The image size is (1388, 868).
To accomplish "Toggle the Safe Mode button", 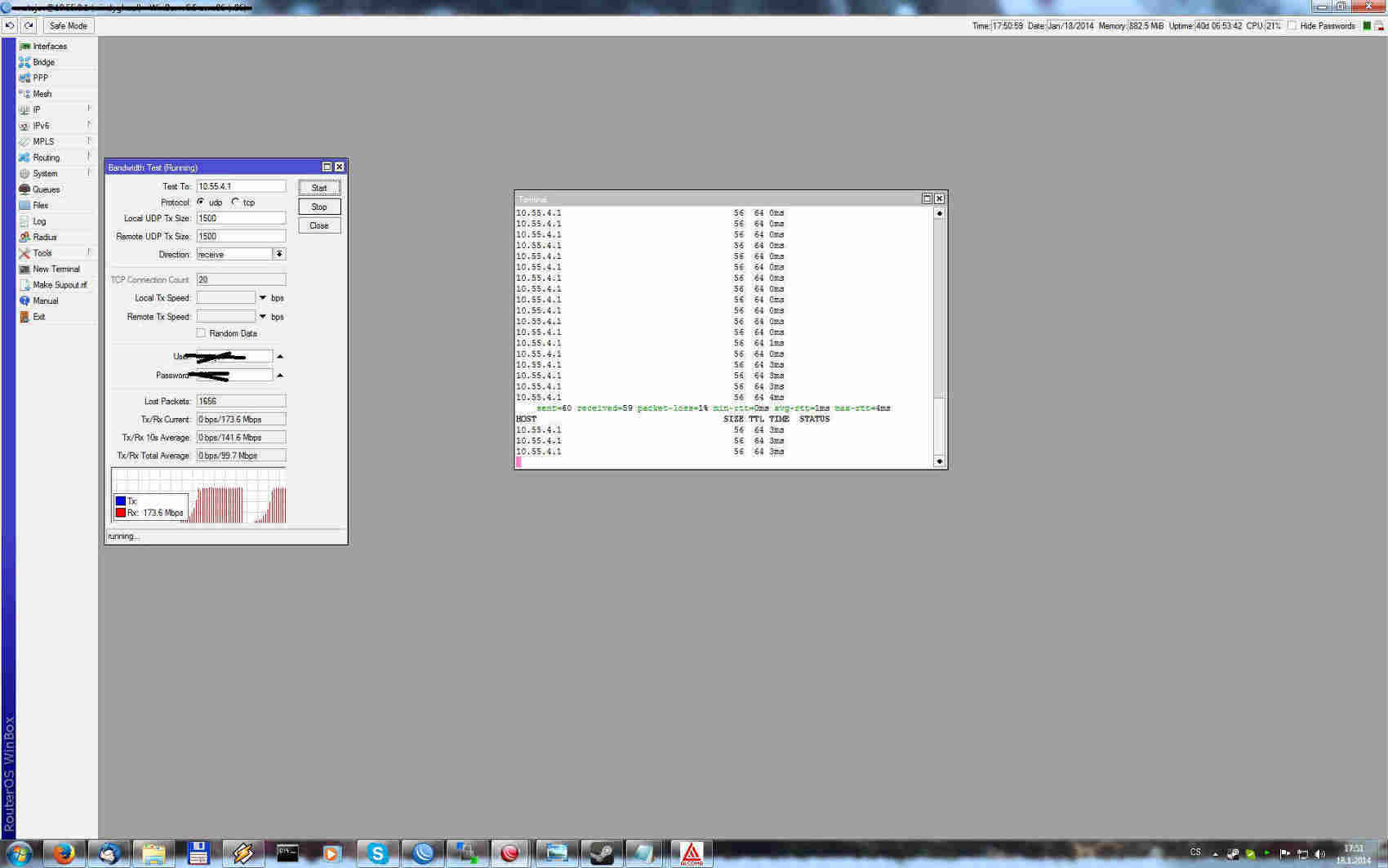I will pyautogui.click(x=68, y=26).
